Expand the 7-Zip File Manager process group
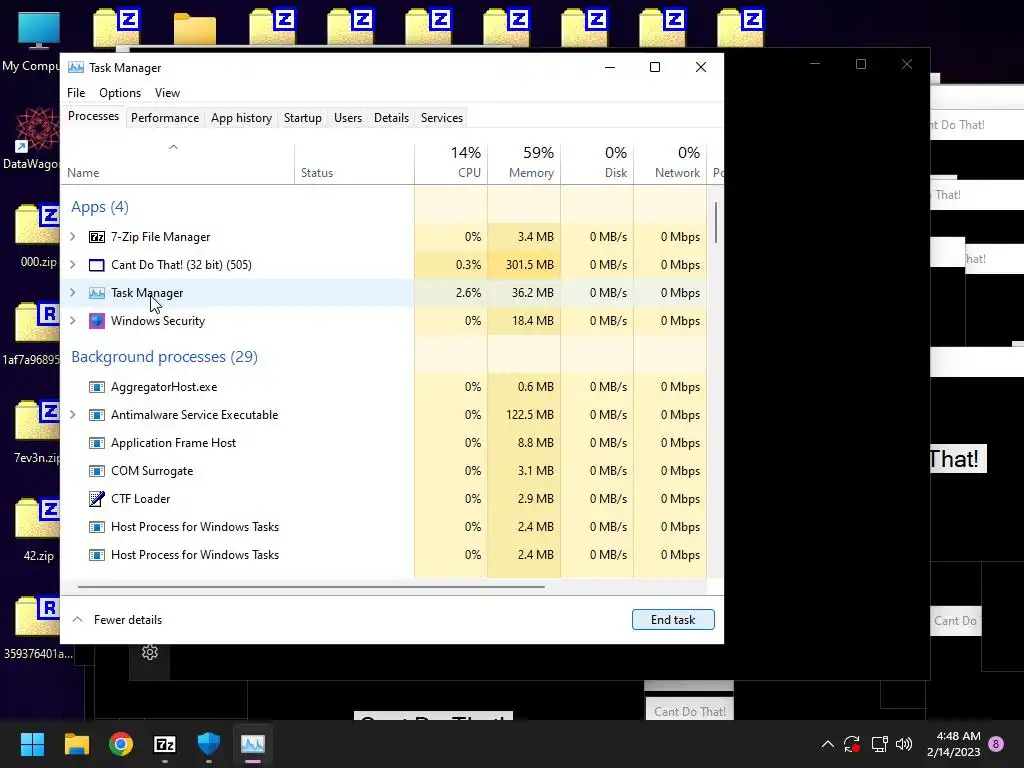 (x=72, y=236)
